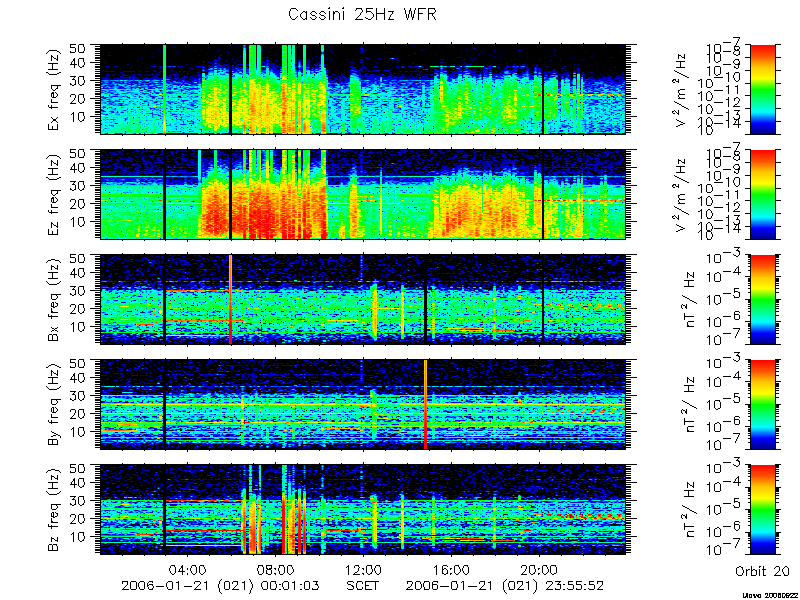Click the "04:00" time axis label

pos(187,569)
